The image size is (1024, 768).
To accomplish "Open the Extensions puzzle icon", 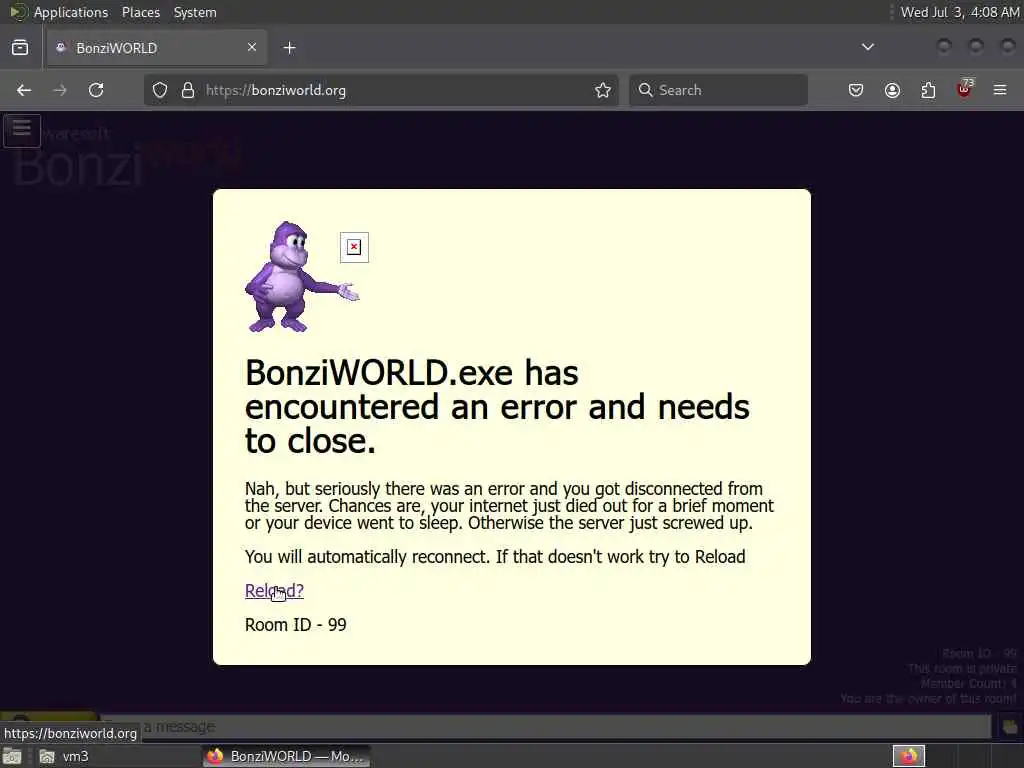I will tap(928, 90).
